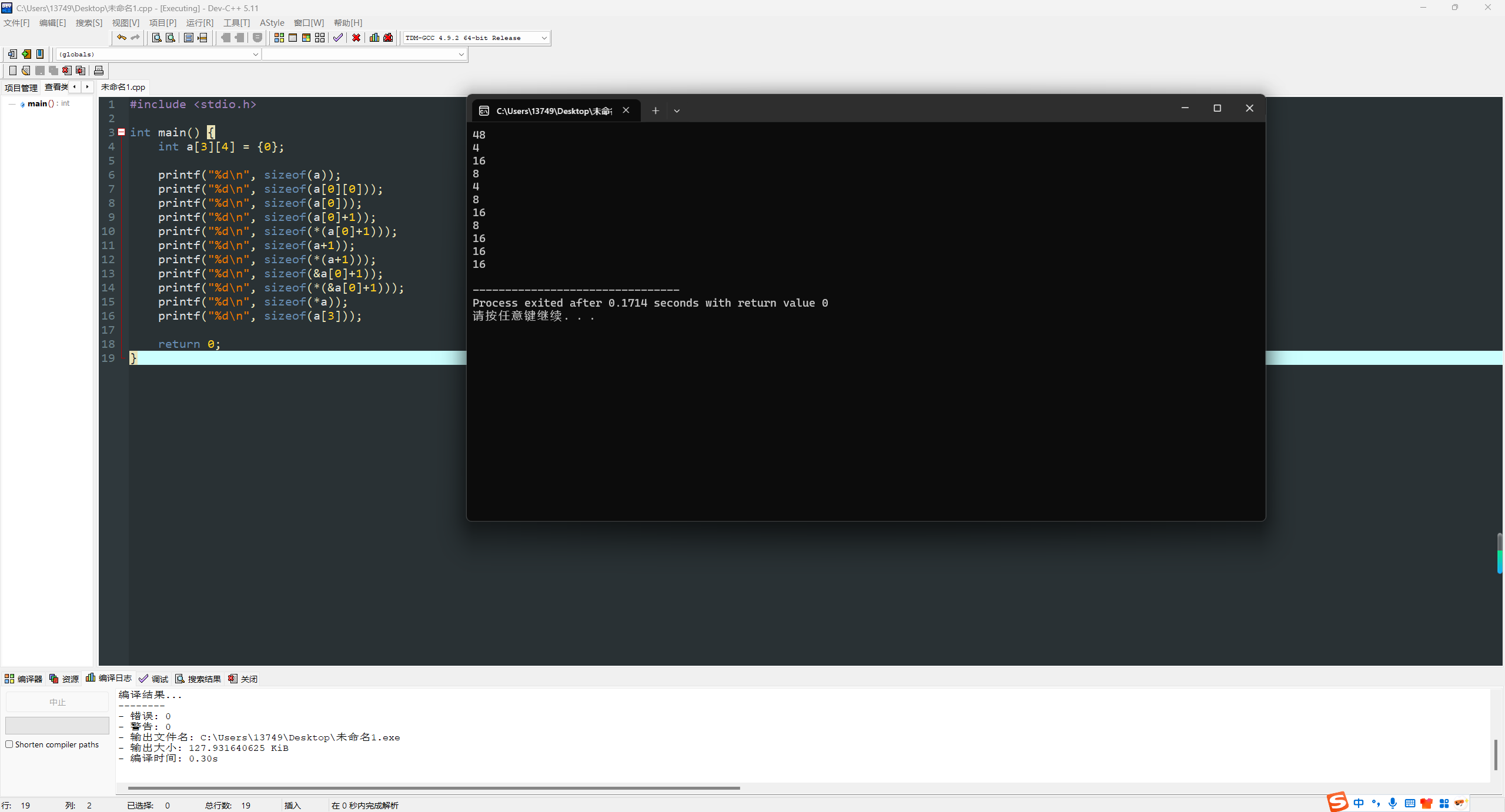The width and height of the screenshot is (1505, 812).
Task: Expand the (globals) scope dropdown
Action: coord(255,54)
